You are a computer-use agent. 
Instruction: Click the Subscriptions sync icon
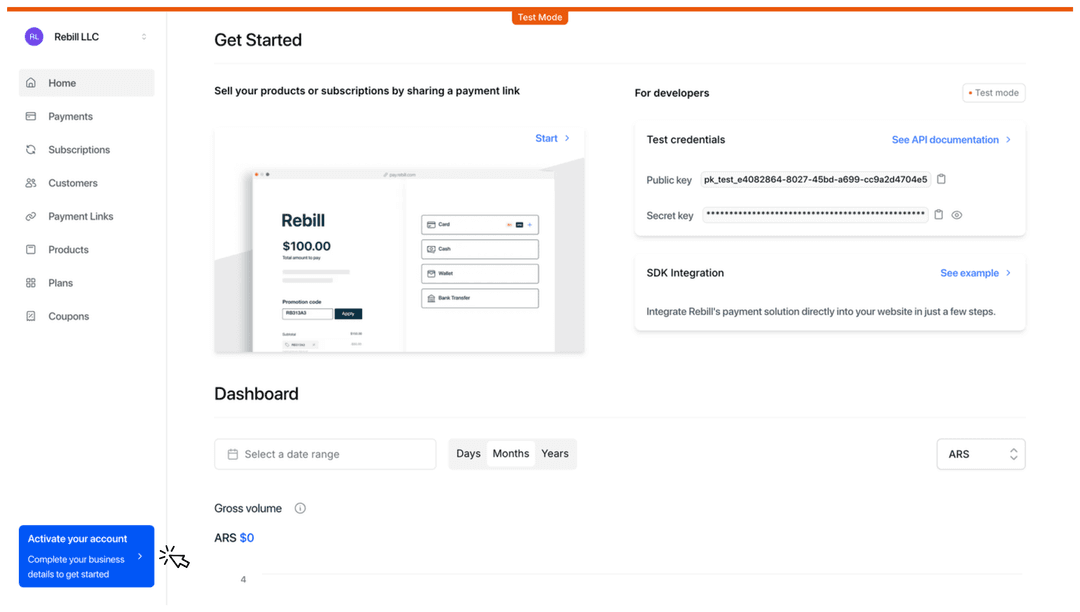point(32,149)
